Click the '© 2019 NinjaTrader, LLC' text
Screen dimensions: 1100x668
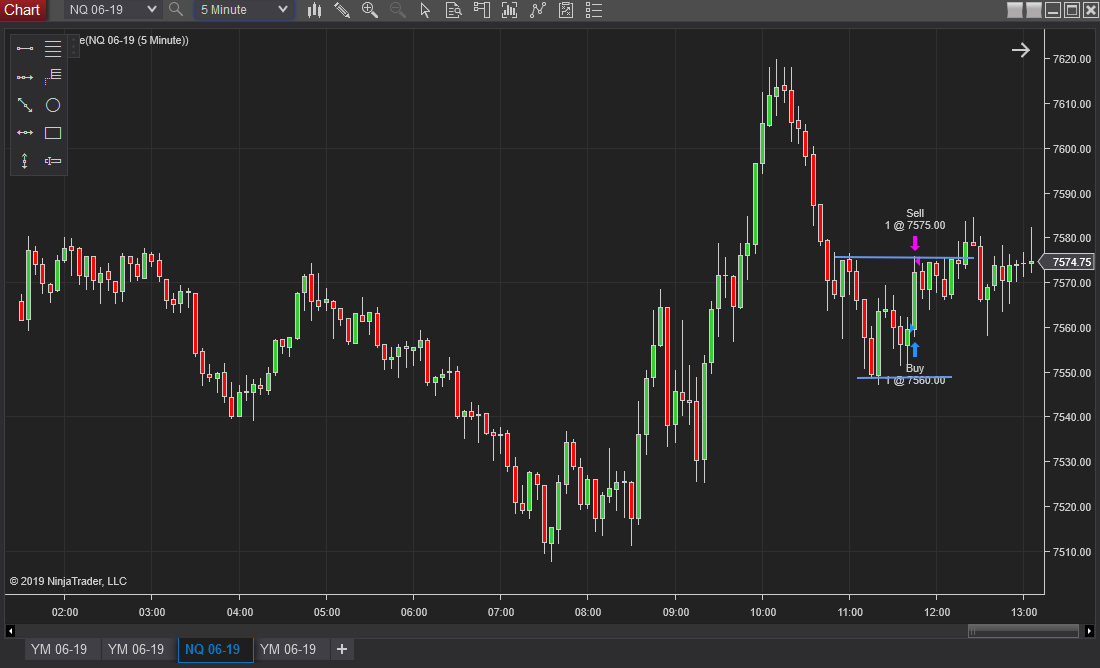tap(68, 581)
